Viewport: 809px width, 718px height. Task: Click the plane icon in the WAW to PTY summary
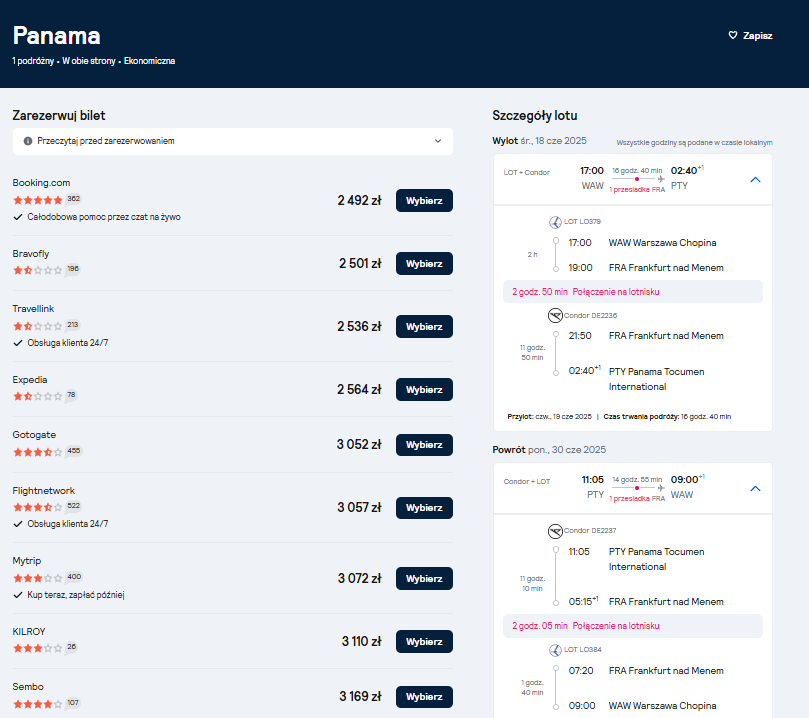coord(661,179)
